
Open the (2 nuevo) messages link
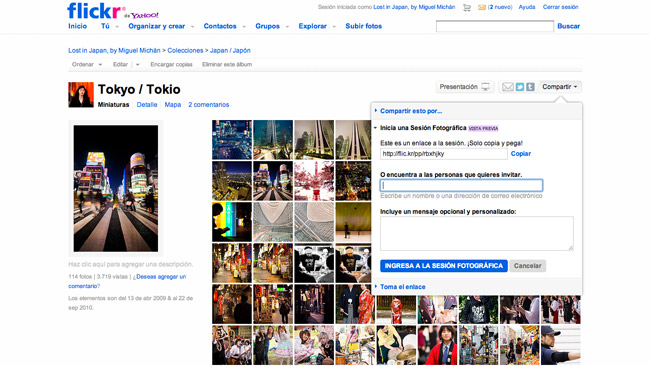pyautogui.click(x=500, y=7)
